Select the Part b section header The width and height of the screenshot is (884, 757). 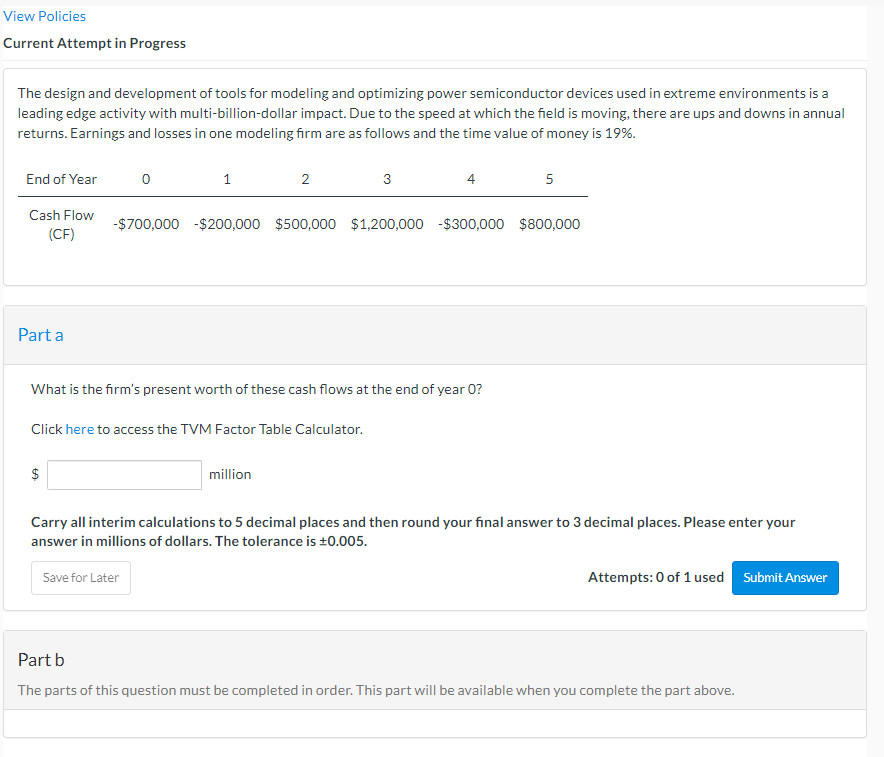pos(41,659)
